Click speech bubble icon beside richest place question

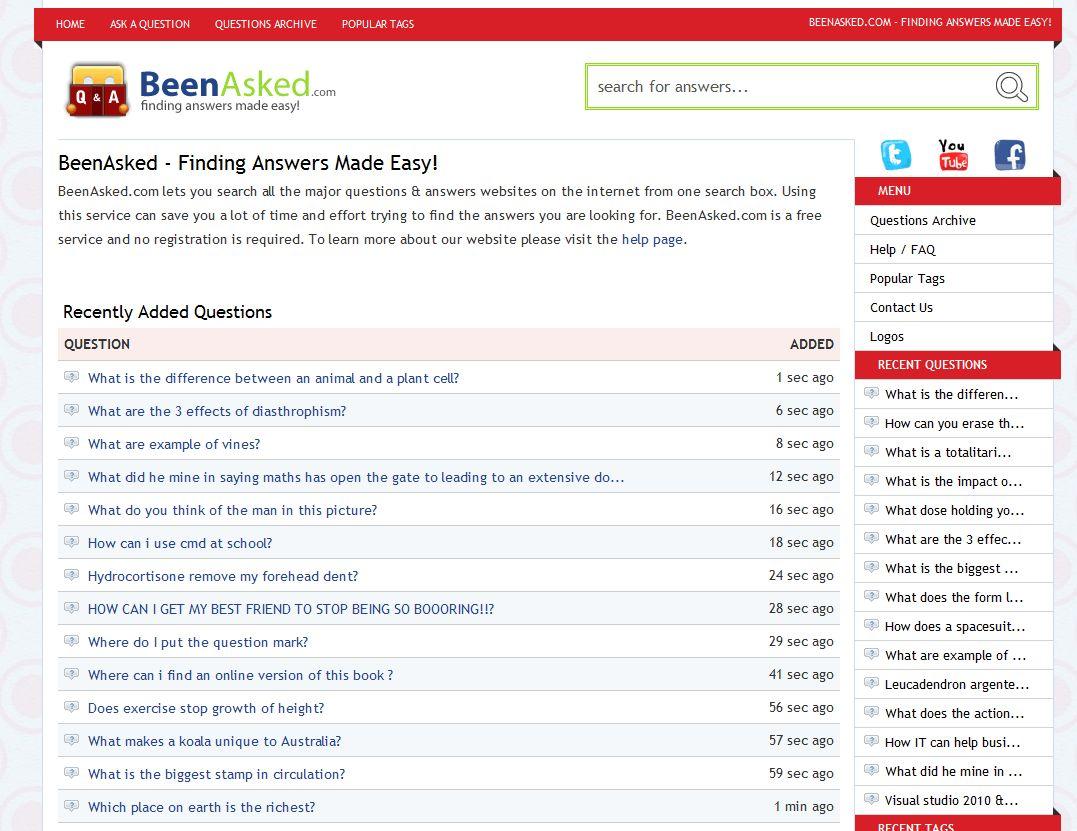click(71, 806)
